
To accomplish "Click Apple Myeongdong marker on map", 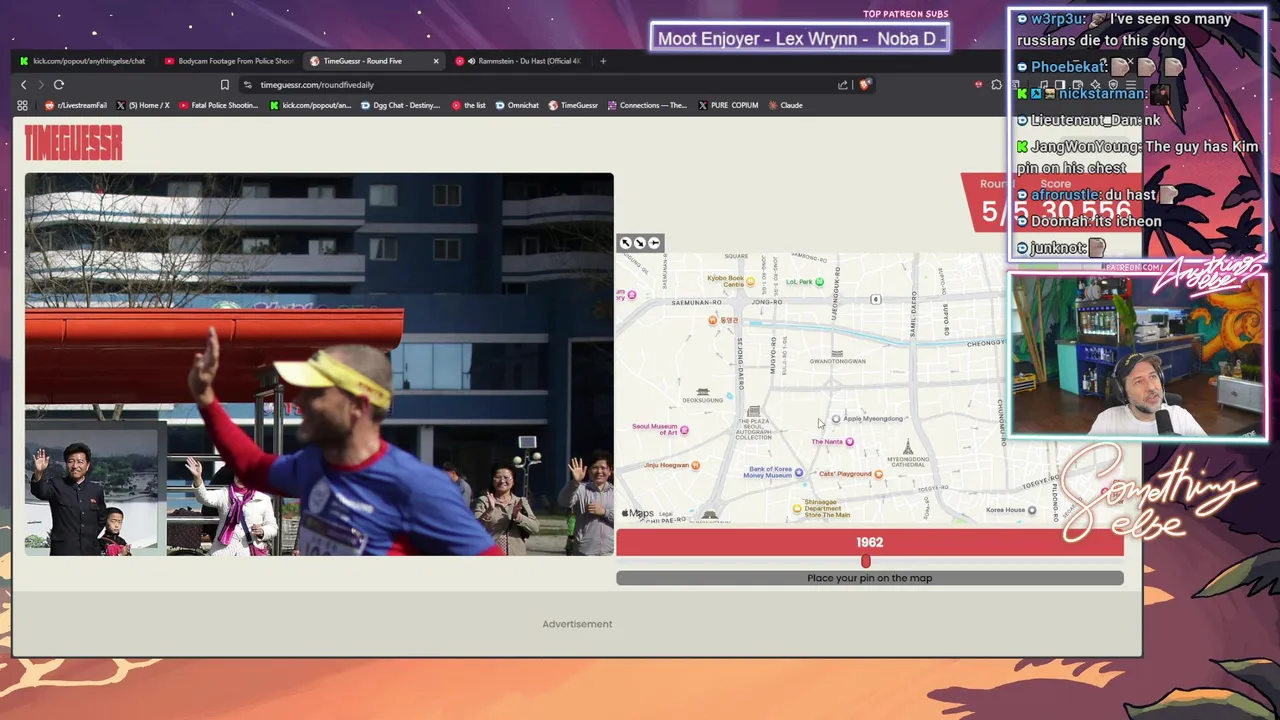I will (x=836, y=419).
